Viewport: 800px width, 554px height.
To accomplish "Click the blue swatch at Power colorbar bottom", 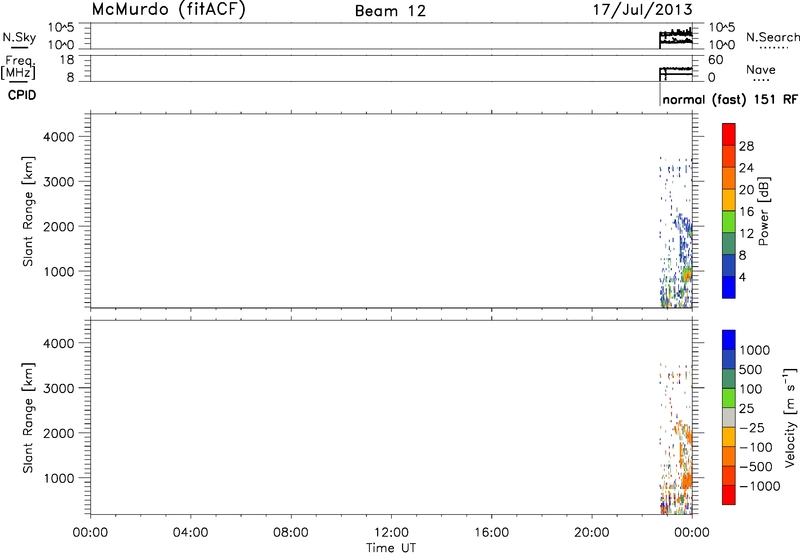I will pos(729,287).
